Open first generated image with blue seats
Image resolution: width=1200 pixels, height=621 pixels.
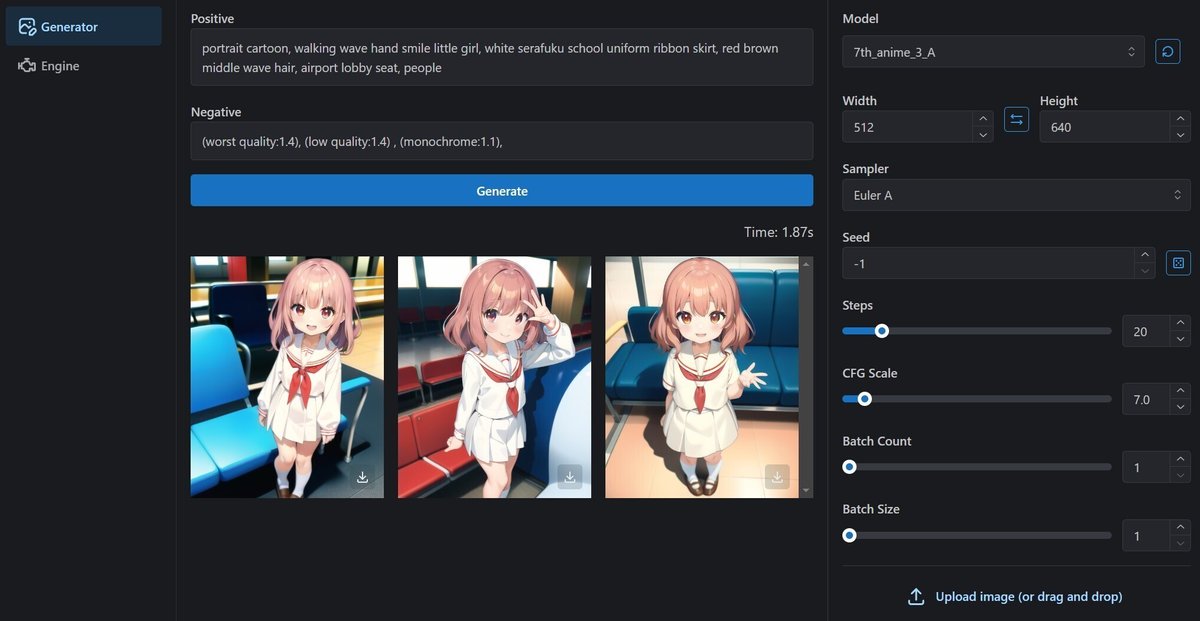287,377
